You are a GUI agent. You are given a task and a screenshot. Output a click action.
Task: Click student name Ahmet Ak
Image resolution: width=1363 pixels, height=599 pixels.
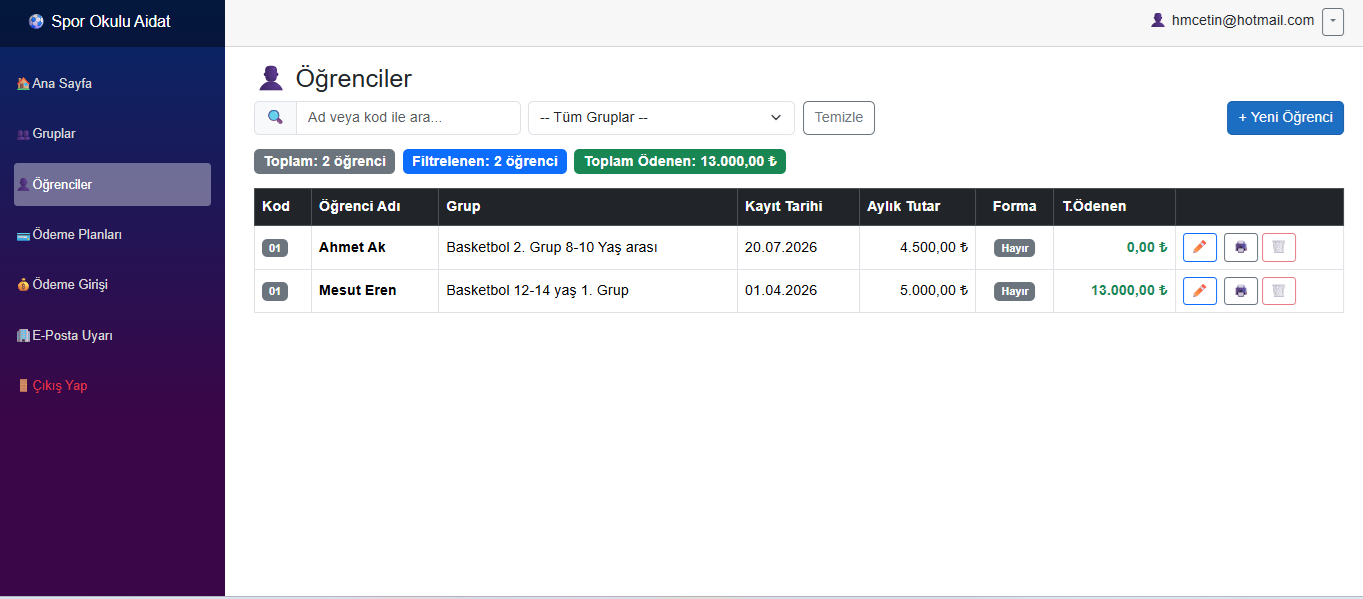point(352,247)
